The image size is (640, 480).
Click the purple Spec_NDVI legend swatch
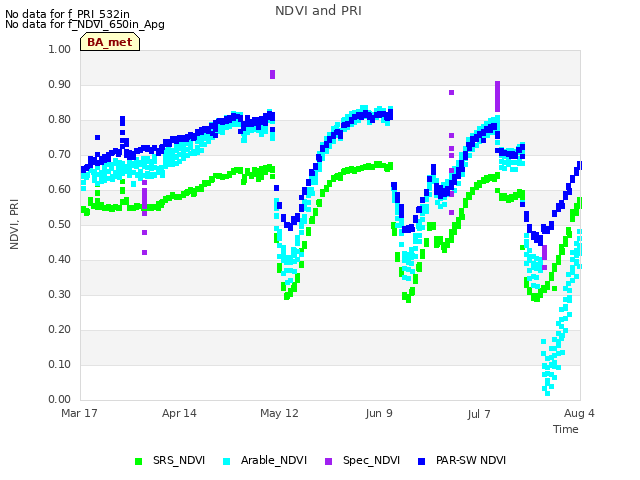pyautogui.click(x=329, y=461)
